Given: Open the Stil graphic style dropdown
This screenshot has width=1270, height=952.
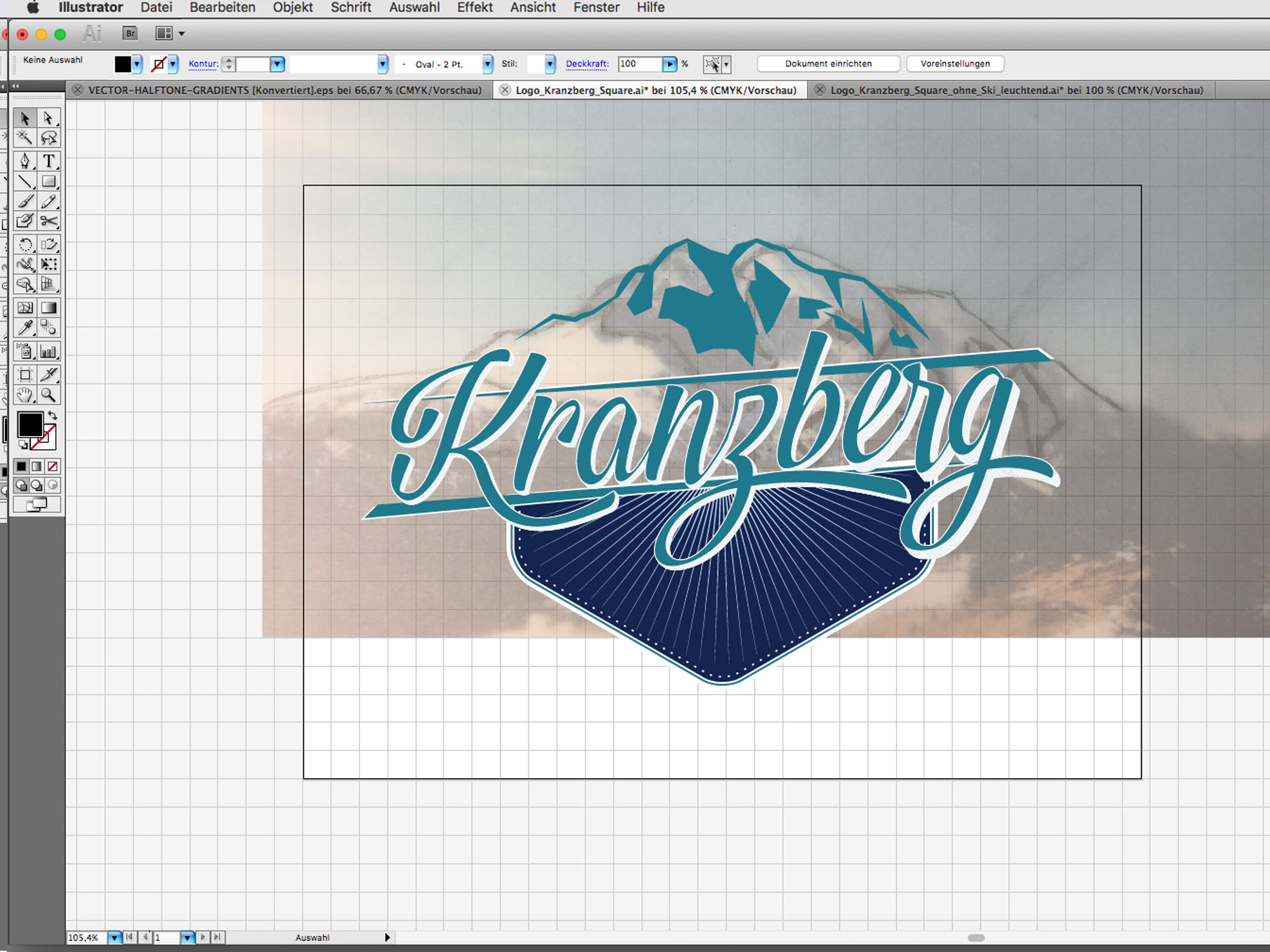Looking at the screenshot, I should click(550, 64).
